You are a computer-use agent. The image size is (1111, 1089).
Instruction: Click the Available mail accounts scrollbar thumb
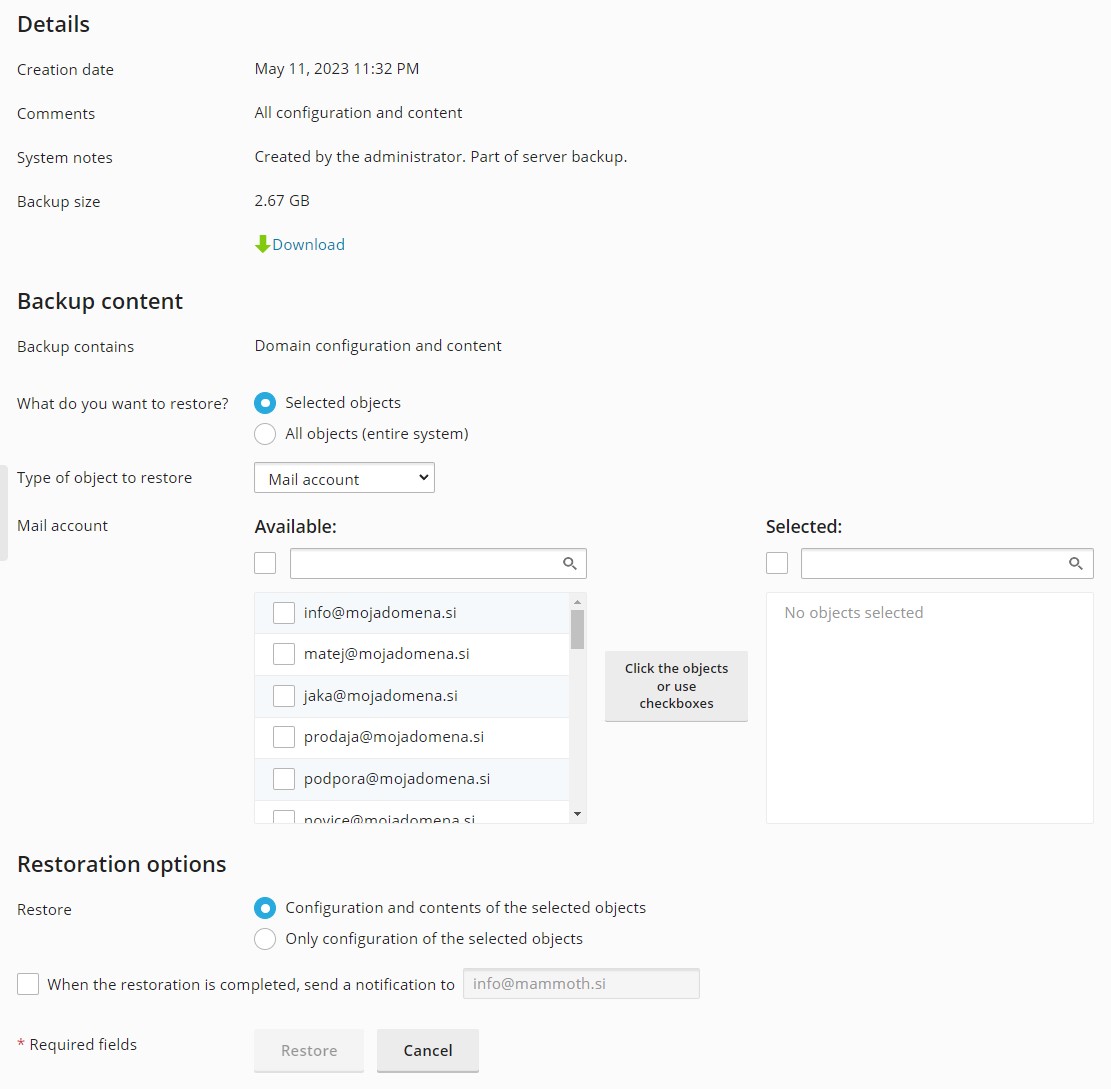coord(577,629)
